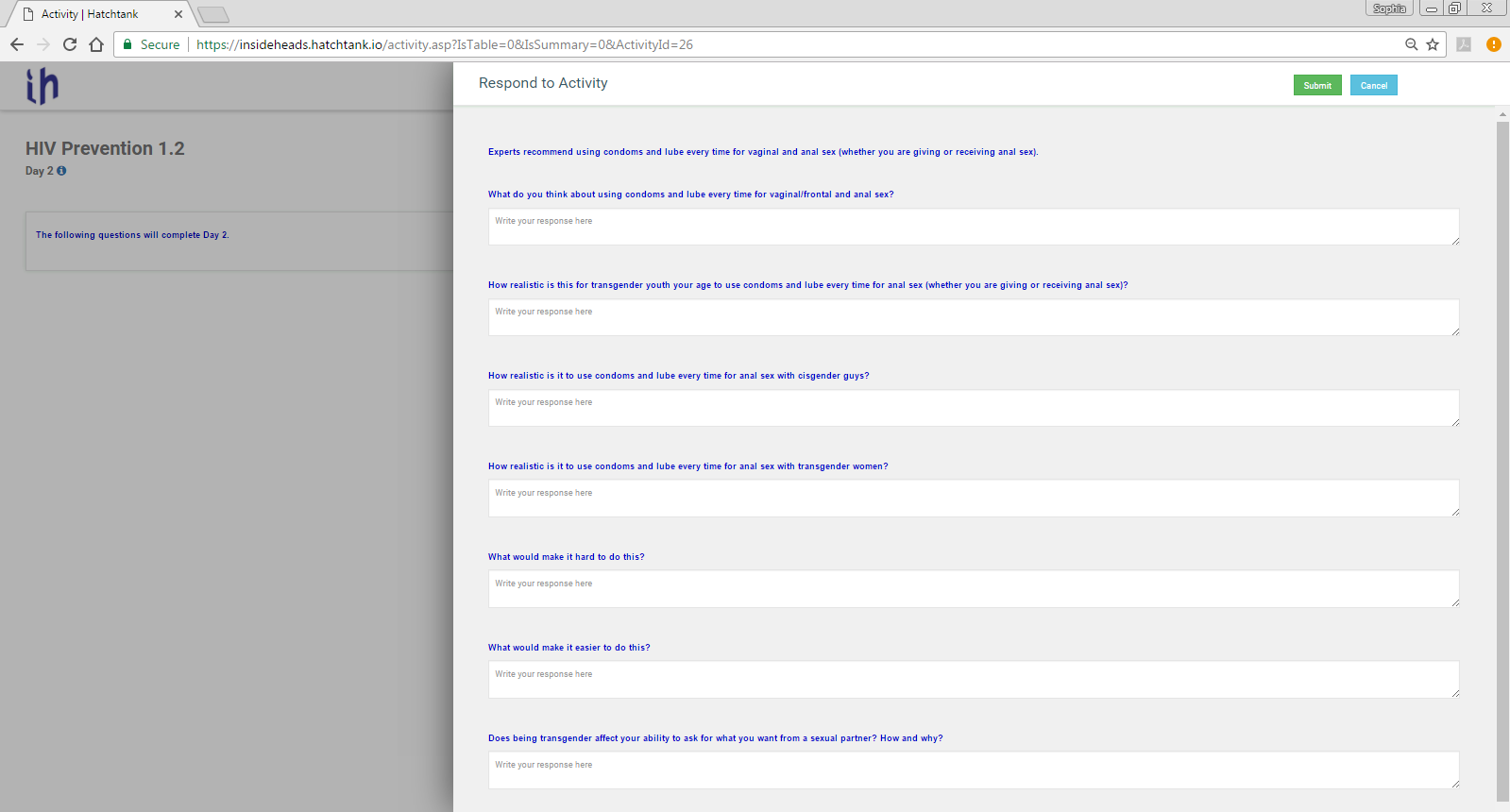Viewport: 1510px width, 812px height.
Task: Bookmark this page with the star icon
Action: pos(1433,44)
